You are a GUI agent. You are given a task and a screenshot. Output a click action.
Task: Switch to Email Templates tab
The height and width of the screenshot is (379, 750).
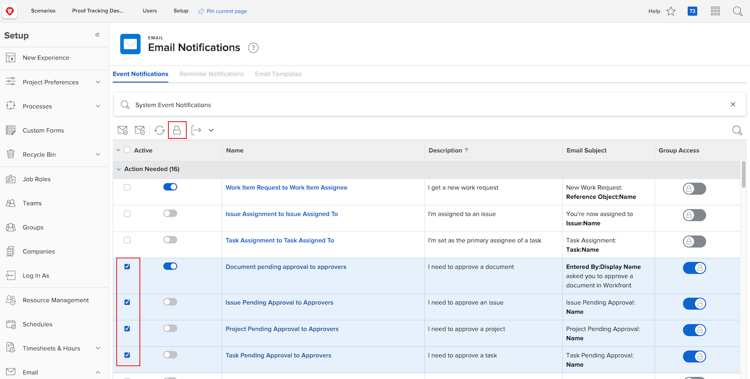click(278, 74)
